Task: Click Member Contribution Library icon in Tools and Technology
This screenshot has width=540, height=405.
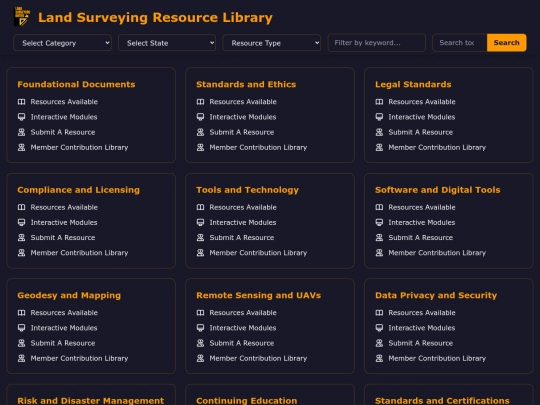Action: coord(200,253)
